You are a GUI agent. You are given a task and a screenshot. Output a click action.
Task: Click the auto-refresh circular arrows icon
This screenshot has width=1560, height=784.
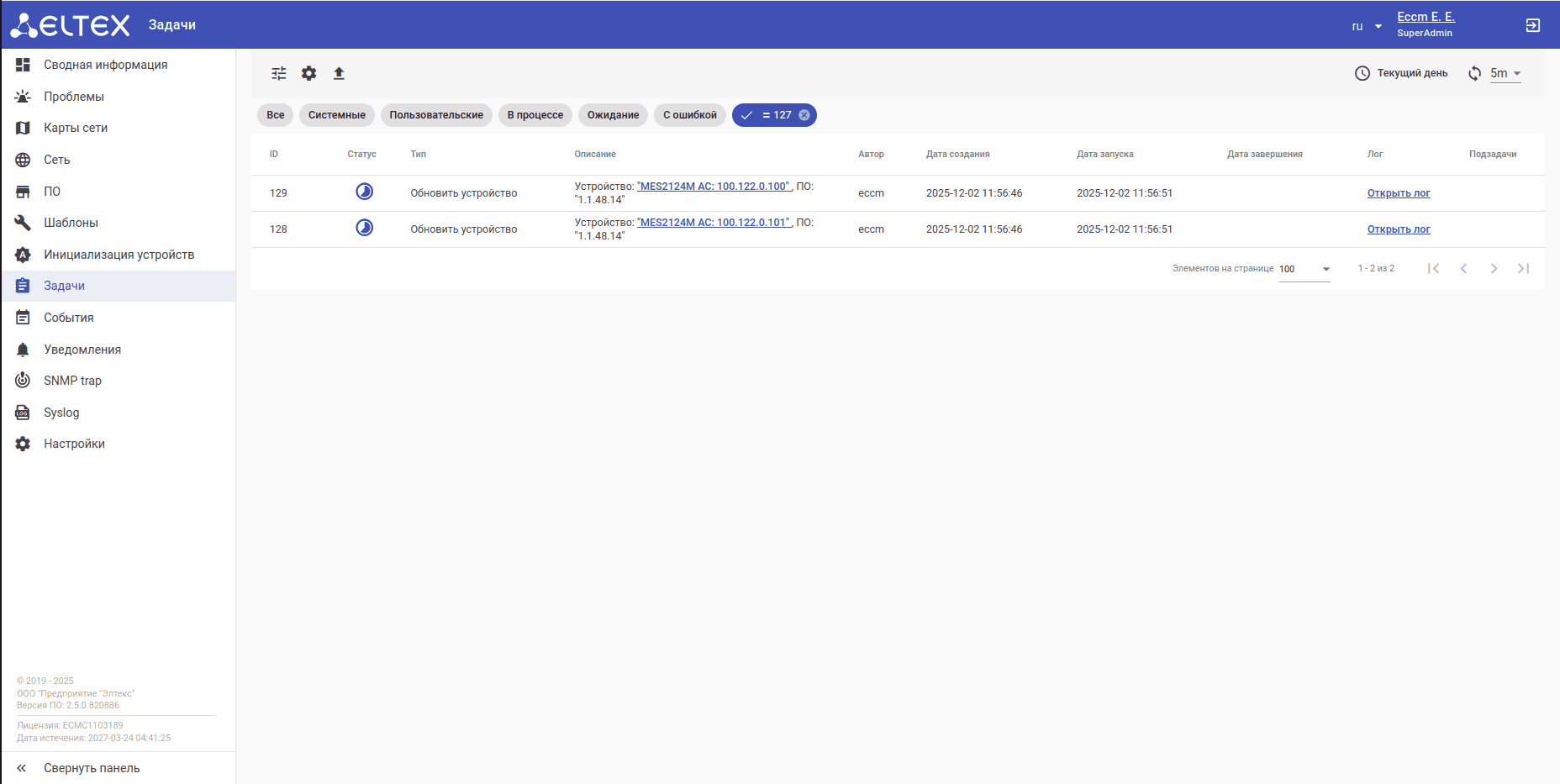coord(1474,74)
